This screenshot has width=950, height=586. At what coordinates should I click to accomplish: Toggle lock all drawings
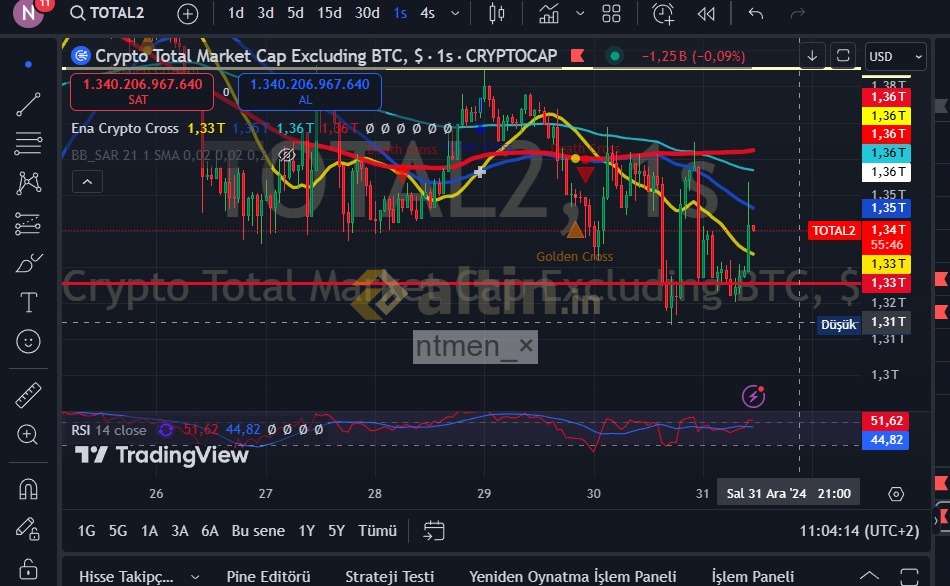28,569
